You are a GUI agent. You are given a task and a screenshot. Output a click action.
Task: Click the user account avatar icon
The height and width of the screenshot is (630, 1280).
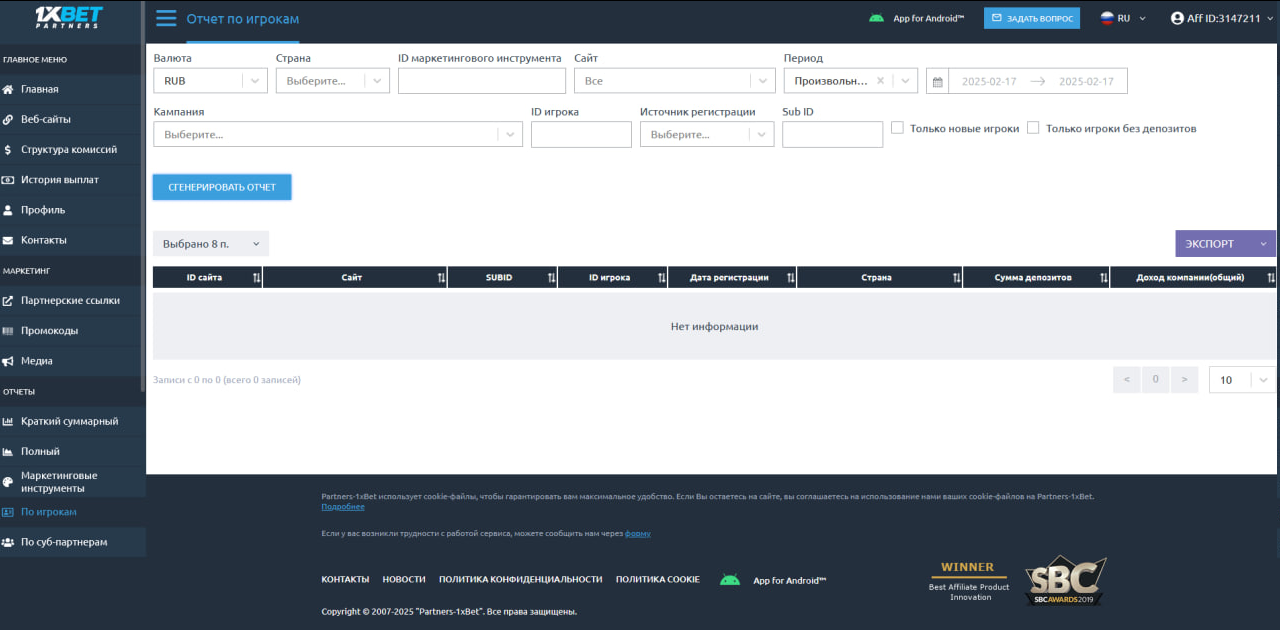[x=1177, y=18]
